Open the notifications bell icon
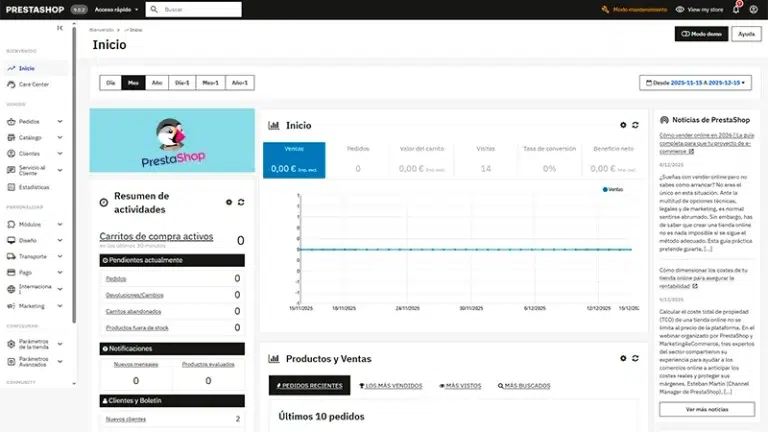Viewport: 768px width, 432px height. 737,9
